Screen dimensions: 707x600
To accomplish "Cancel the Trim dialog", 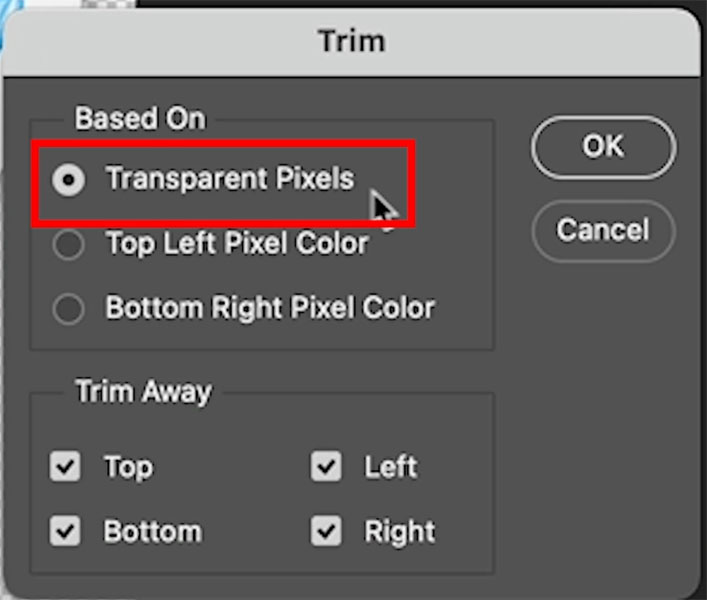I will [x=603, y=231].
